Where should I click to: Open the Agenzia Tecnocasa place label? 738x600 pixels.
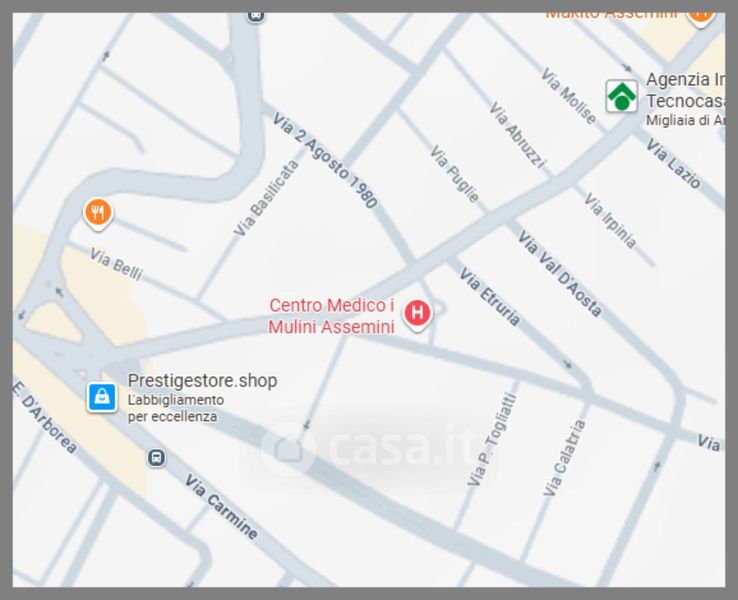point(685,90)
